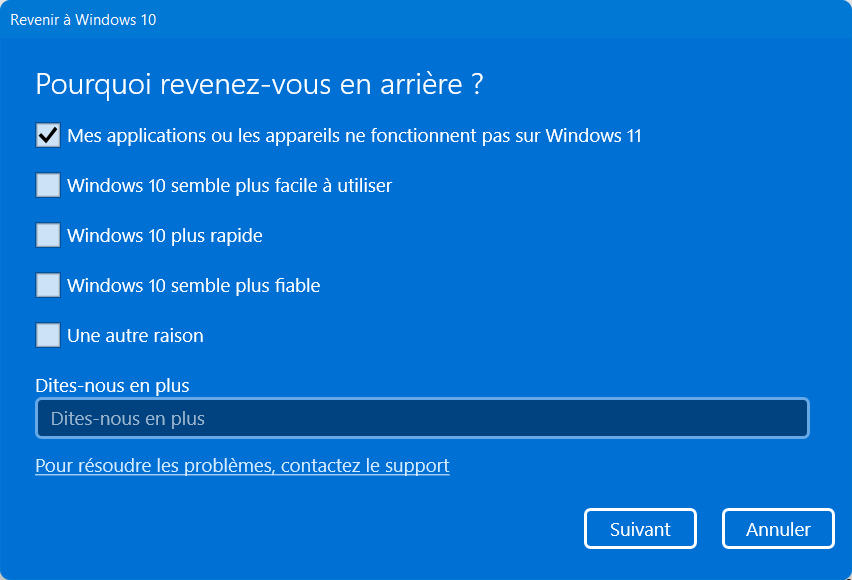Click label text "ne fonctionnent pas sur Windows 11"
This screenshot has height=580, width=852.
[x=493, y=136]
